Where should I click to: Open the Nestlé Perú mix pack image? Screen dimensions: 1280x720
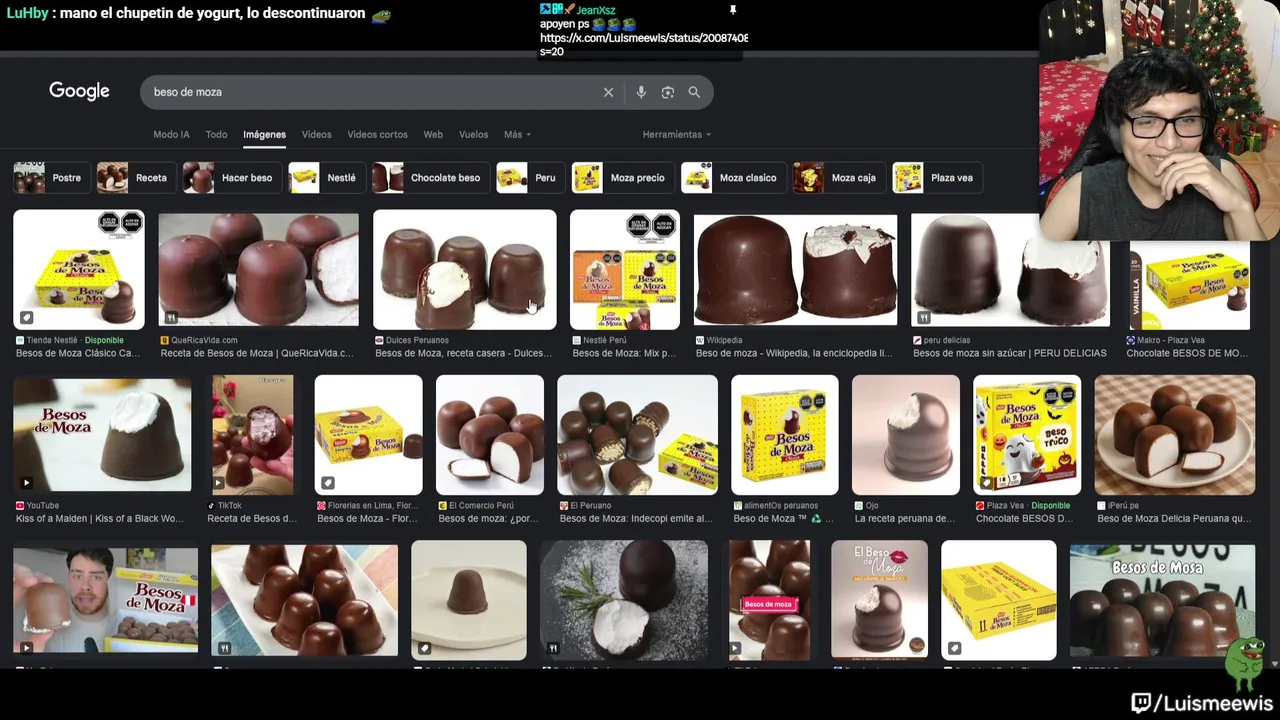coord(625,270)
